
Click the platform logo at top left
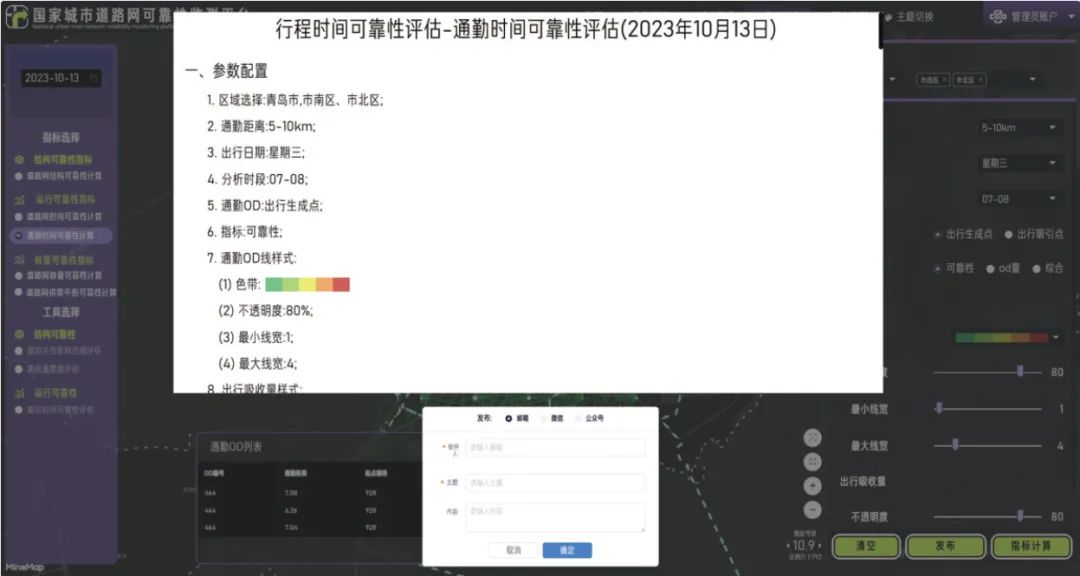(x=17, y=17)
